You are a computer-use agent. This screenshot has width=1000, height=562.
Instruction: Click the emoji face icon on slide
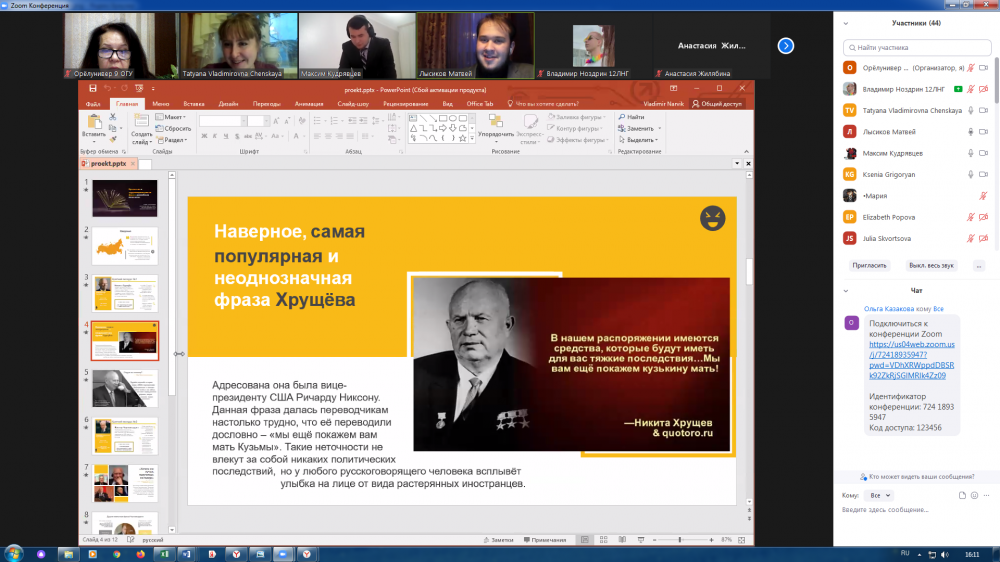click(x=712, y=217)
